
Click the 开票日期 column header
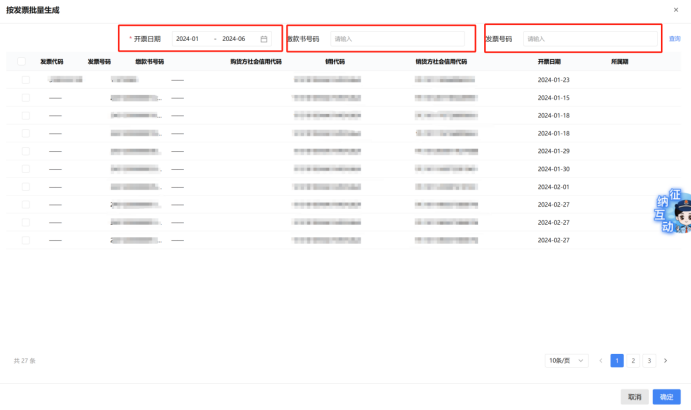pos(549,62)
